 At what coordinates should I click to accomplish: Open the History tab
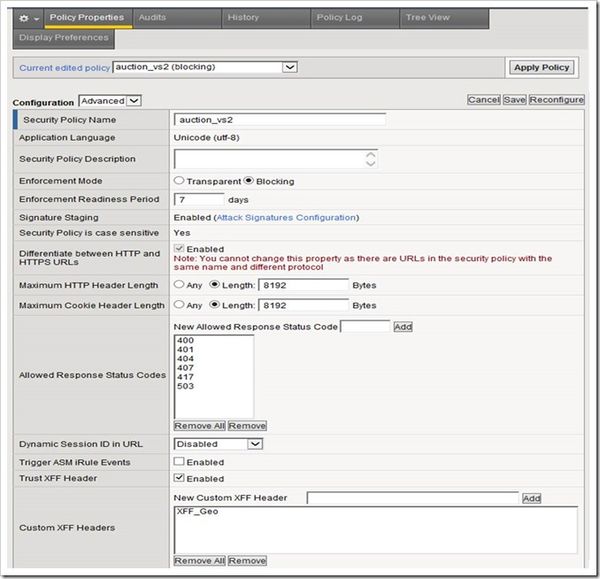[x=266, y=18]
